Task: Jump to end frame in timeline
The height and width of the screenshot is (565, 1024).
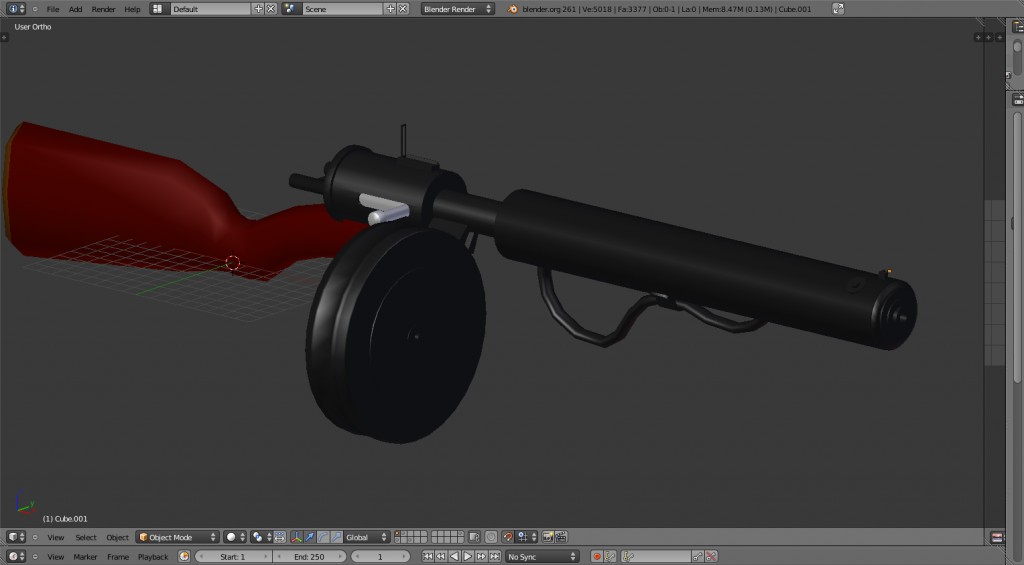Action: pyautogui.click(x=494, y=556)
